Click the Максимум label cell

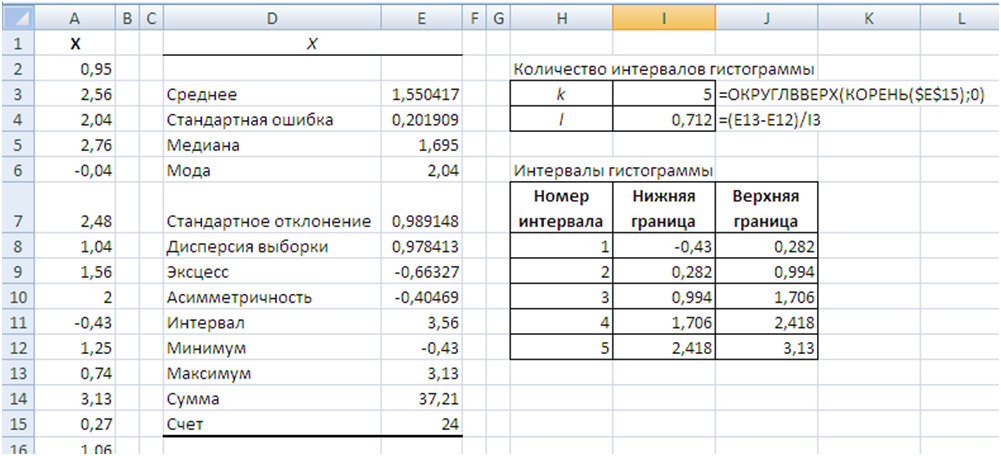pos(273,374)
